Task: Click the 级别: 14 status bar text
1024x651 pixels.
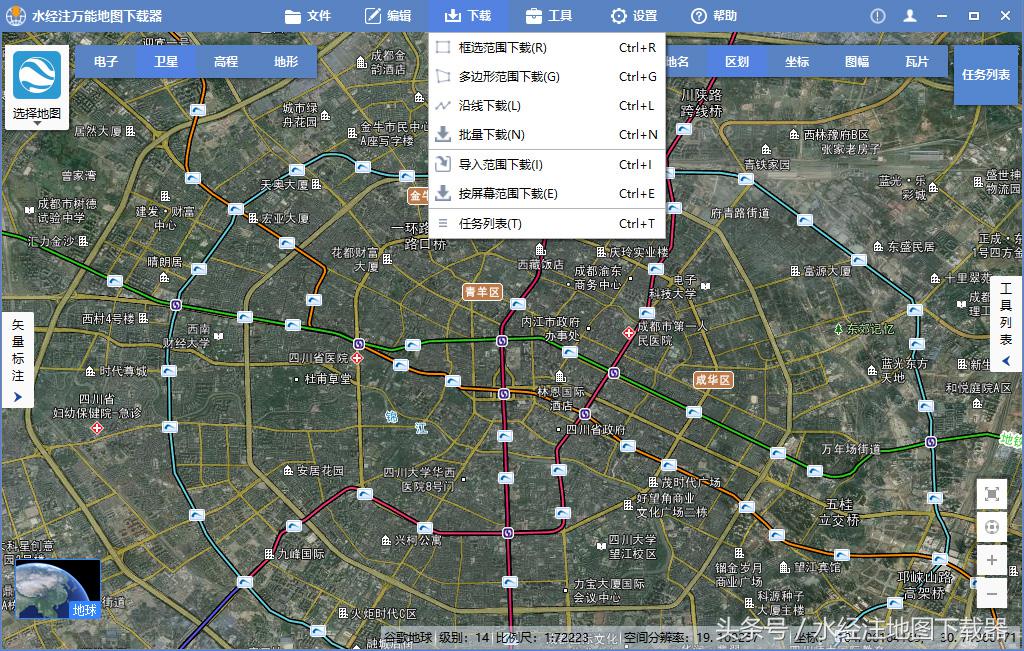Action: pyautogui.click(x=464, y=637)
